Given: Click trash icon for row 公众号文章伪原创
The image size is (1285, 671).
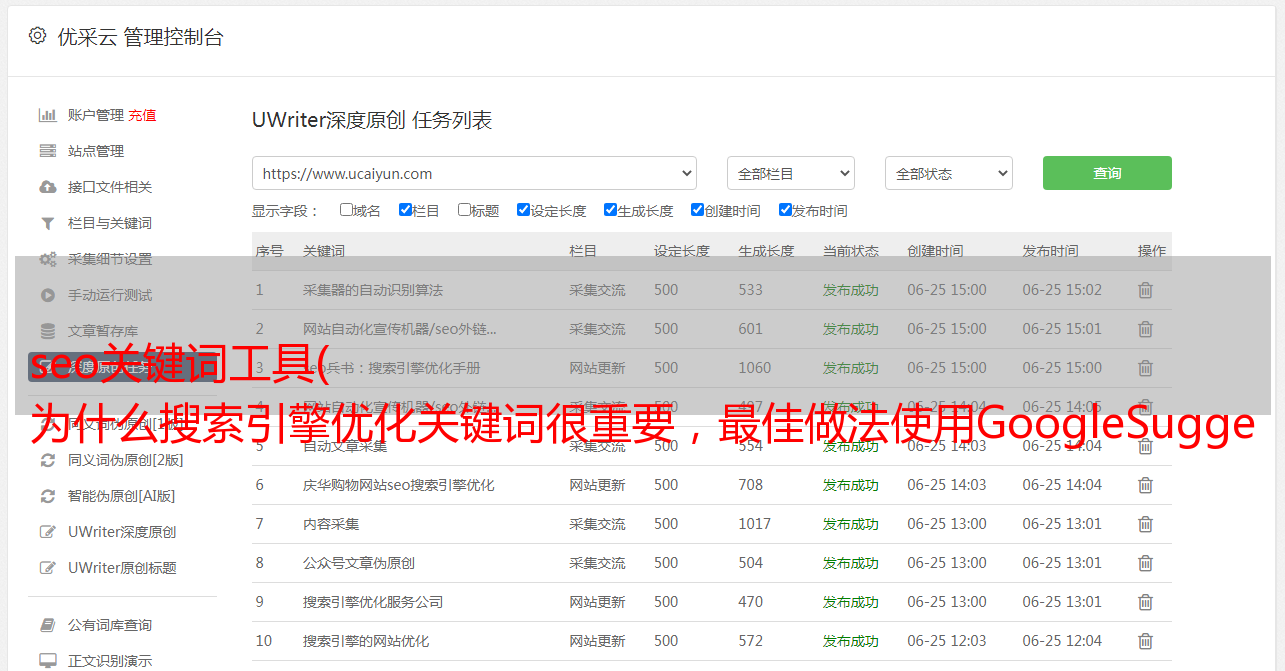Looking at the screenshot, I should [1145, 563].
